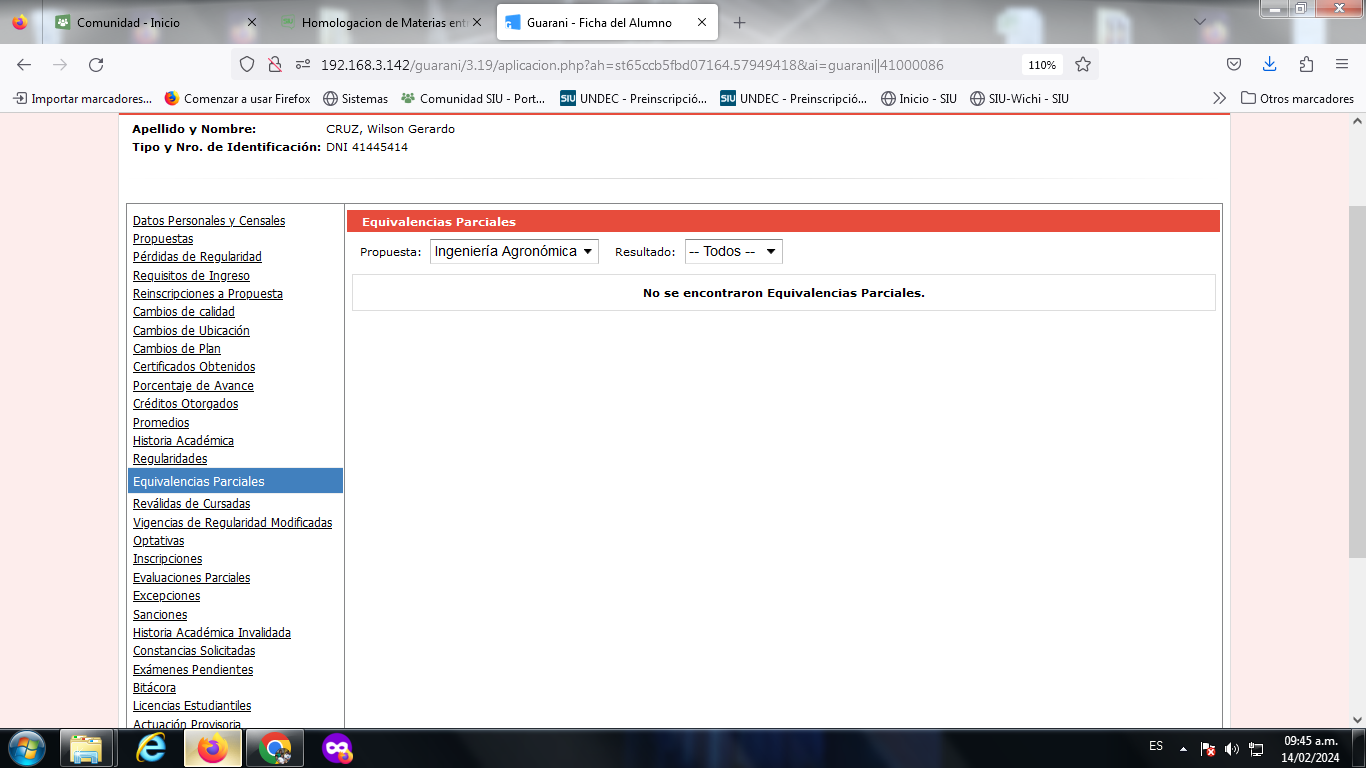The height and width of the screenshot is (768, 1366).
Task: Open the Resultado dropdown -- Todos --
Action: tap(734, 251)
